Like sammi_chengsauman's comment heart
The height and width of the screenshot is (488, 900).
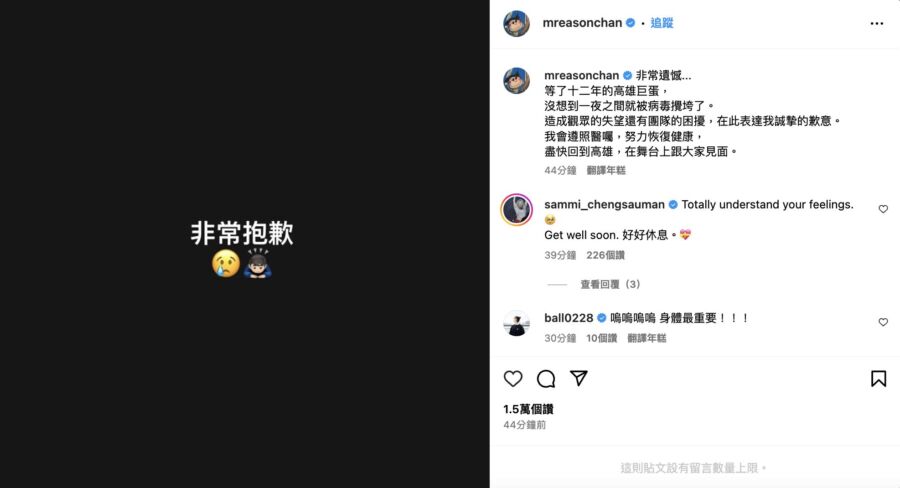tap(883, 209)
